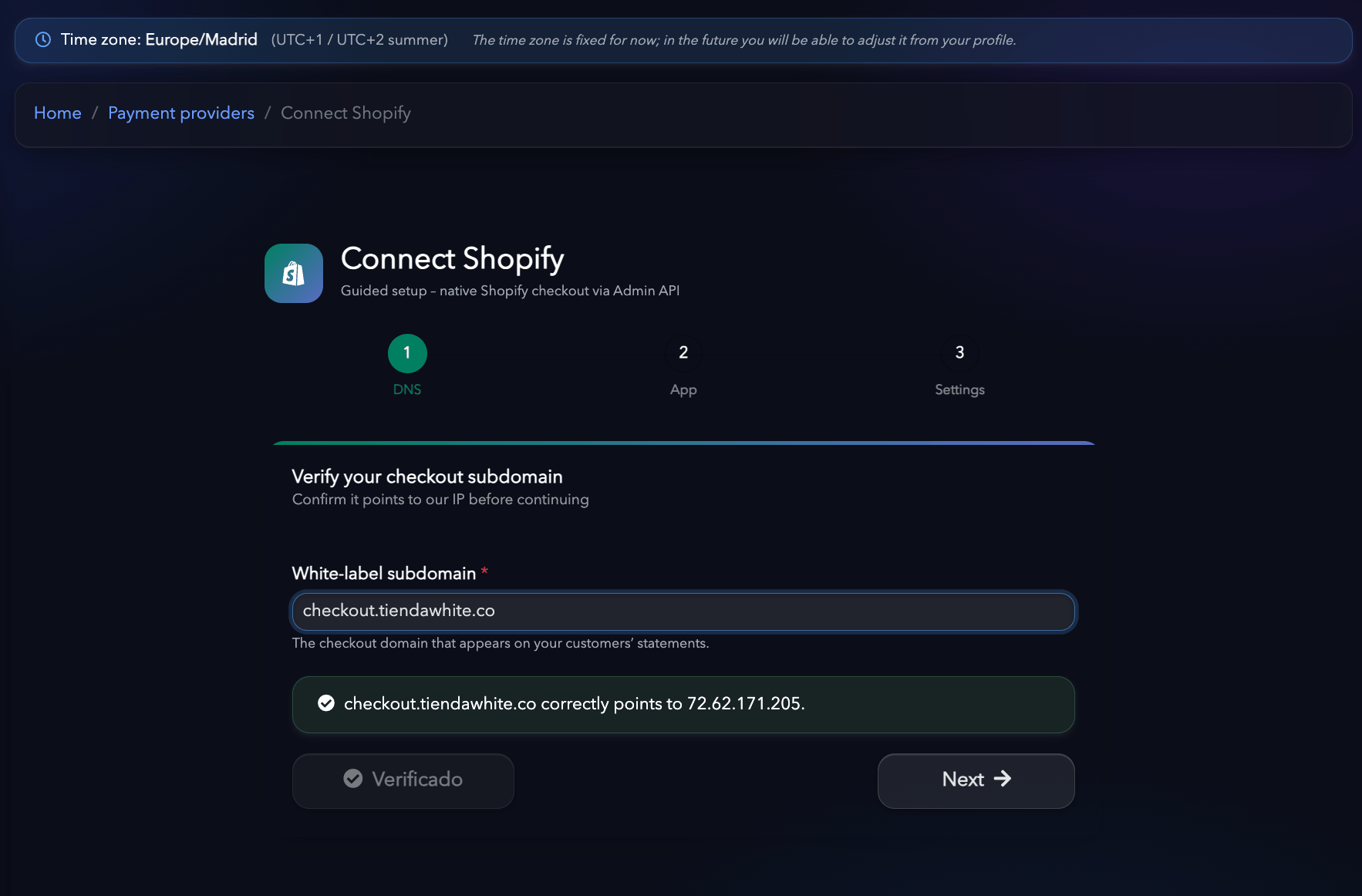Click the Connect Shopify breadcrumb text
The image size is (1362, 896).
click(x=346, y=113)
